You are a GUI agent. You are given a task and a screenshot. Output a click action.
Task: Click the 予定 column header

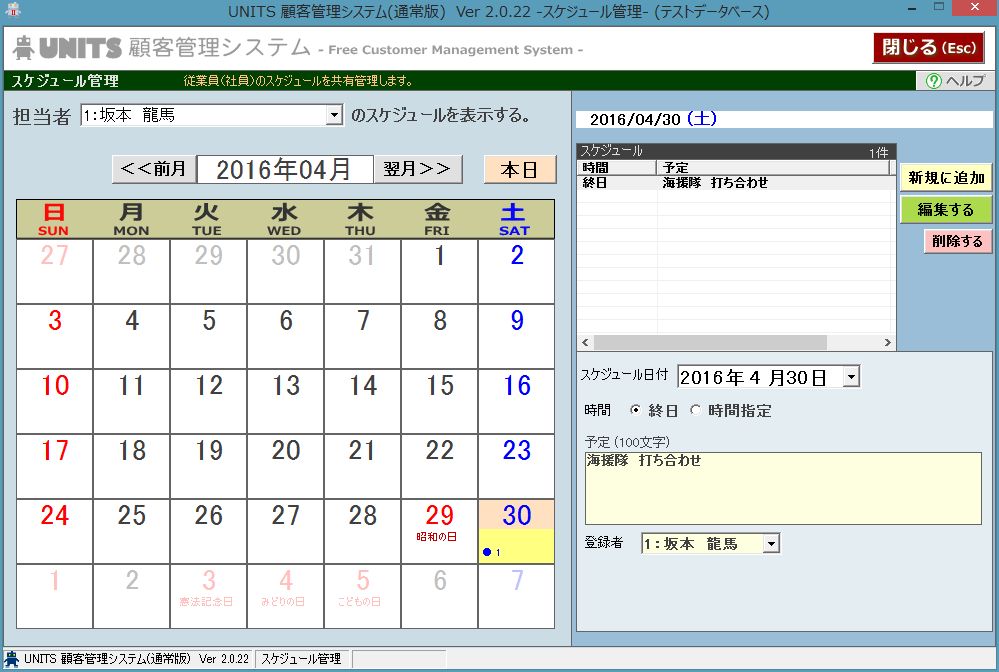click(773, 168)
